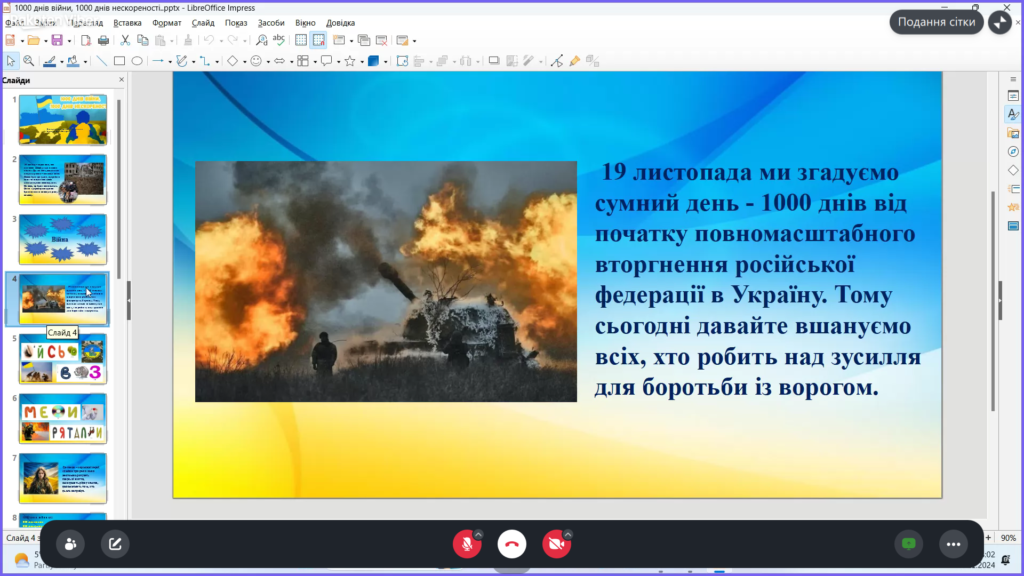Expand the symbol shapes smiley dropdown
1024x576 pixels.
tap(268, 61)
